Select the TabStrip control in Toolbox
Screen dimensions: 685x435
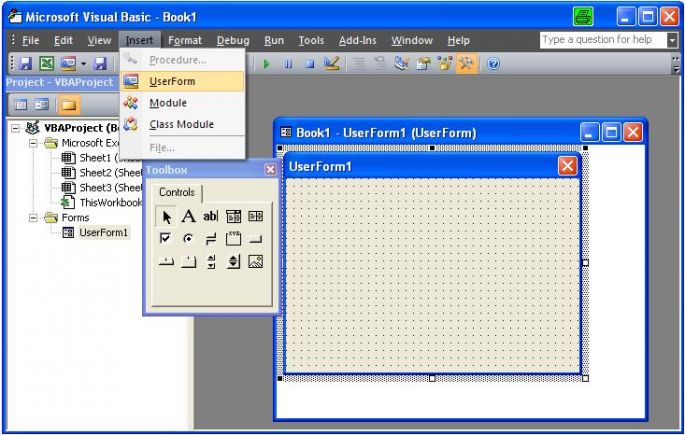tap(166, 262)
